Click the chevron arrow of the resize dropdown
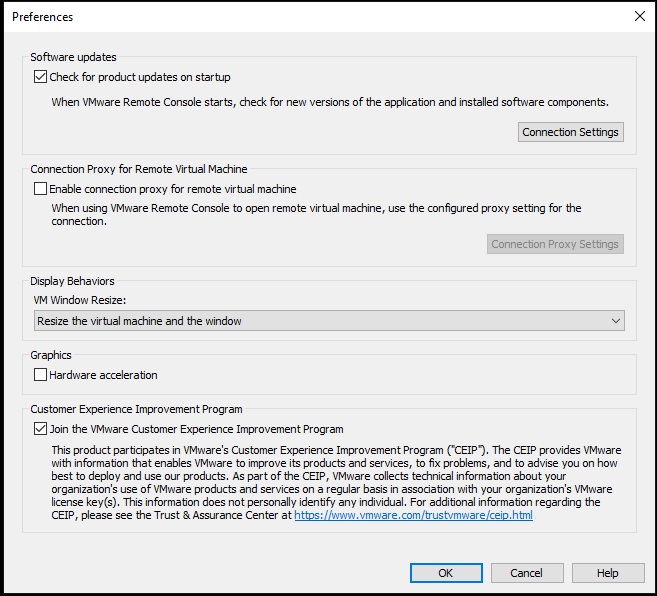 [615, 321]
